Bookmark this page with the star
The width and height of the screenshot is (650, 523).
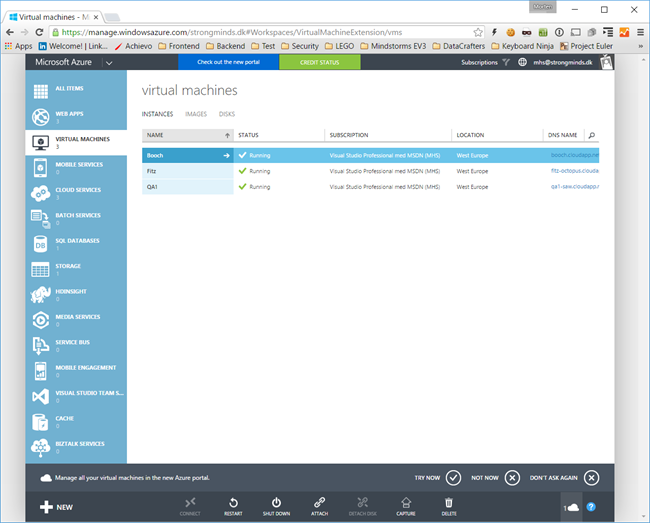click(x=478, y=32)
